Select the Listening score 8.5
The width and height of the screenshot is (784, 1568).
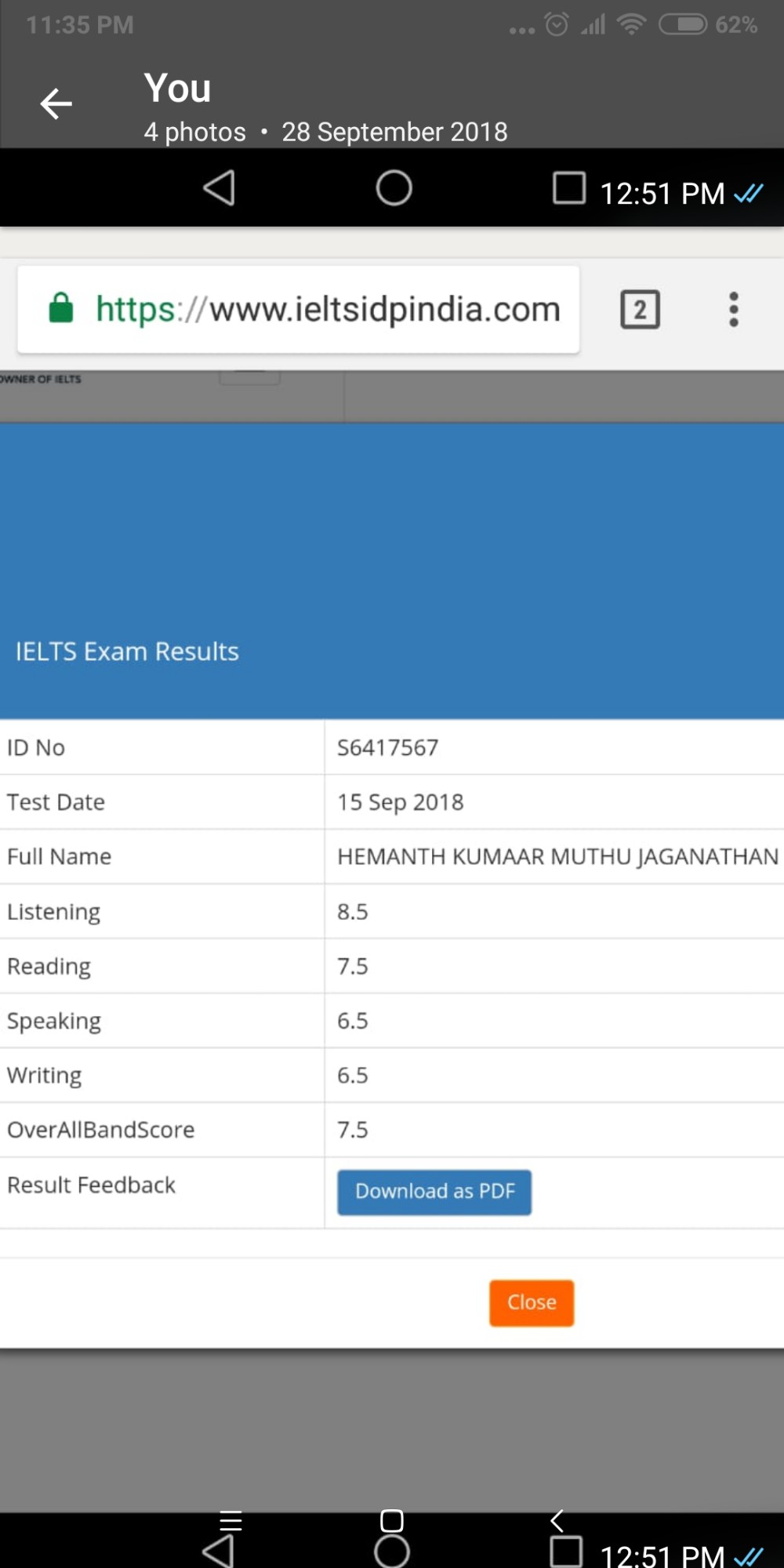[x=352, y=912]
